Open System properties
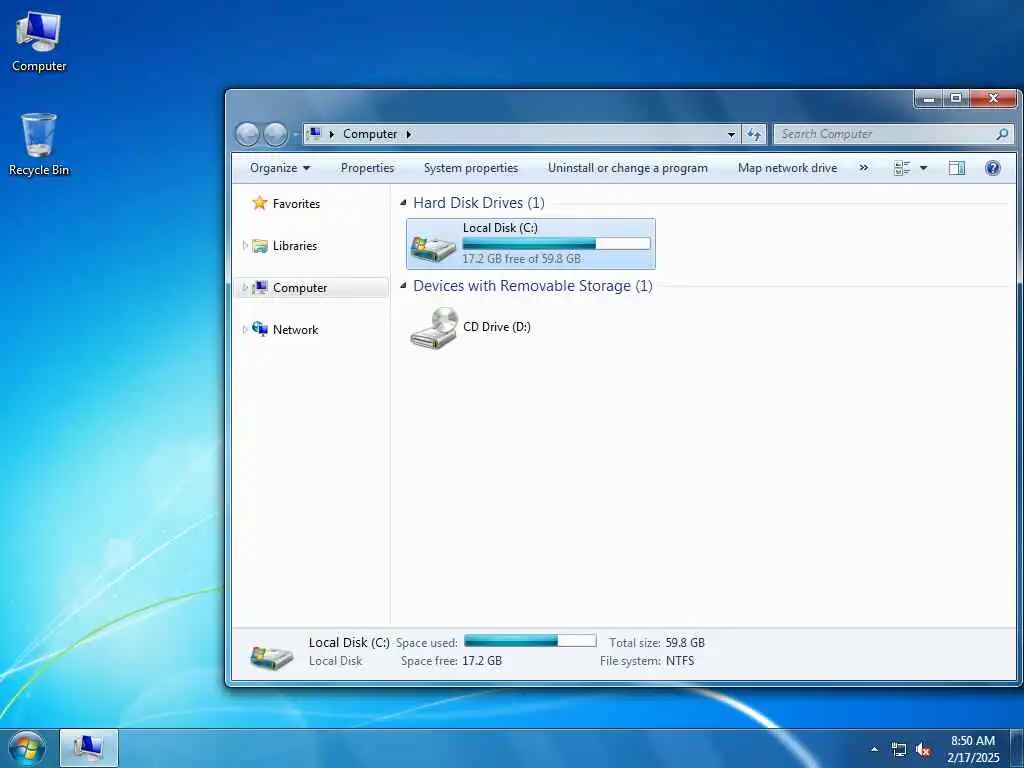1024x768 pixels. pyautogui.click(x=470, y=168)
